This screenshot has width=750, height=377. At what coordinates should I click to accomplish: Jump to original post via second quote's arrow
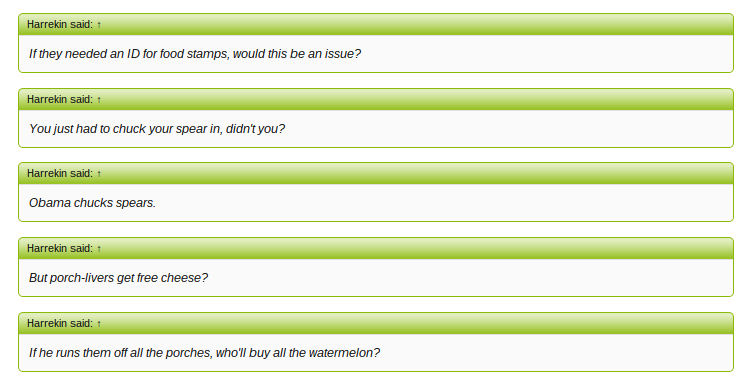[99, 100]
